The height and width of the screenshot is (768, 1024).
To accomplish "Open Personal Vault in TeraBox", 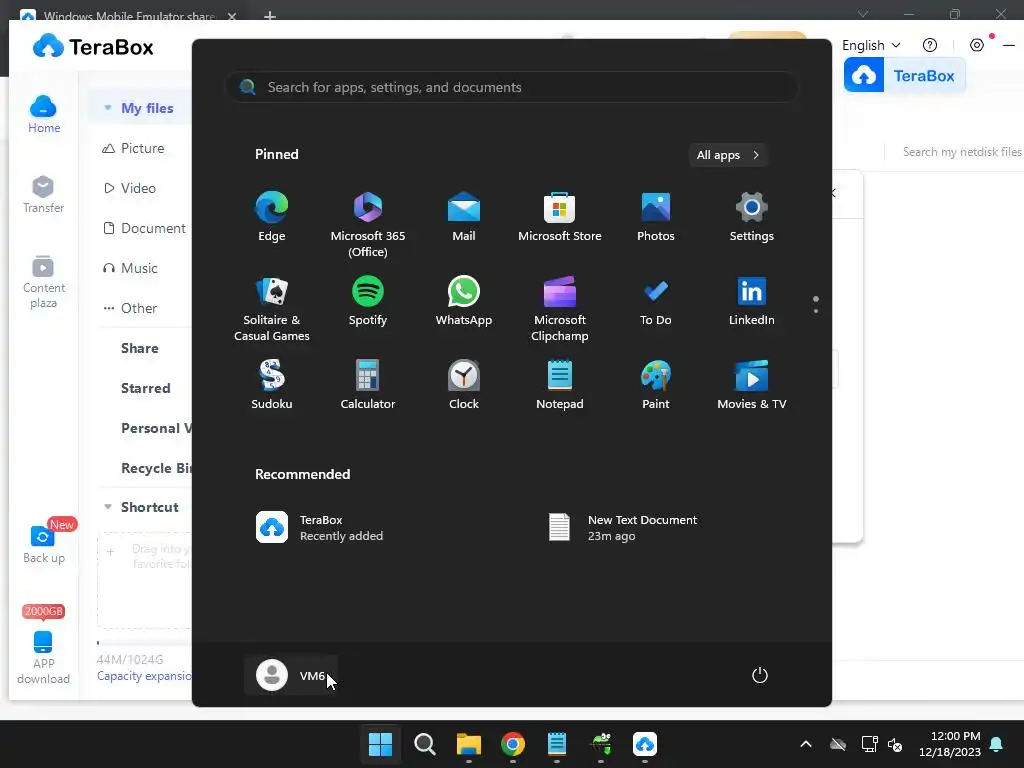I will point(156,428).
